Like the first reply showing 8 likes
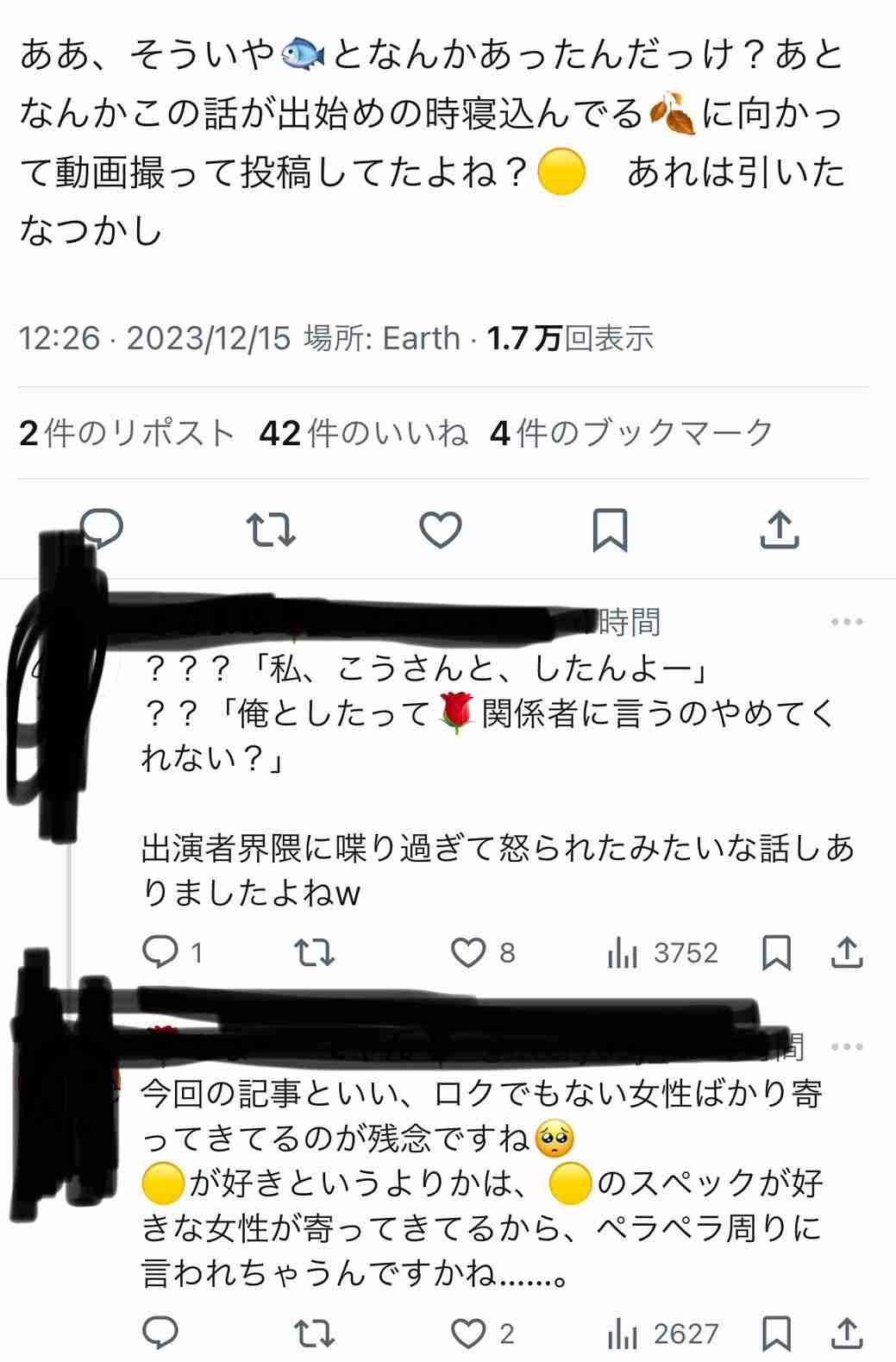This screenshot has width=896, height=1362. click(x=483, y=953)
